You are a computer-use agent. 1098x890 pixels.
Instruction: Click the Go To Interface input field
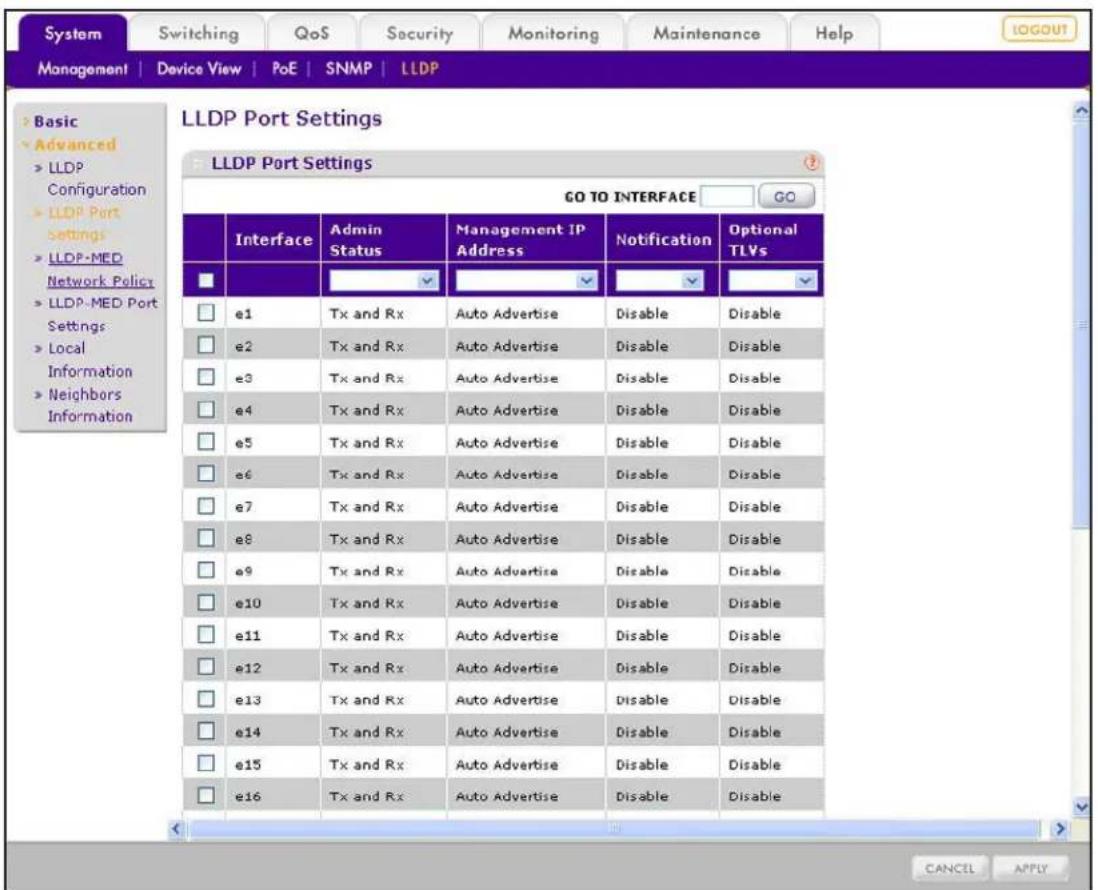(x=727, y=197)
